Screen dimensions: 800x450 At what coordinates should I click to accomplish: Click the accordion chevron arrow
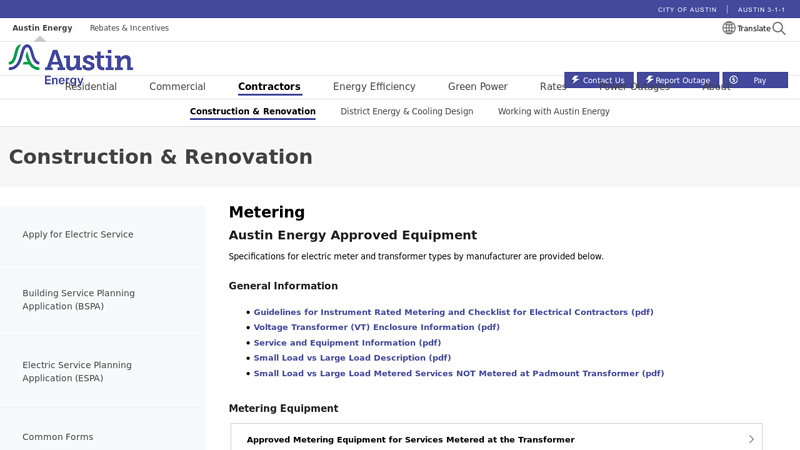click(751, 439)
